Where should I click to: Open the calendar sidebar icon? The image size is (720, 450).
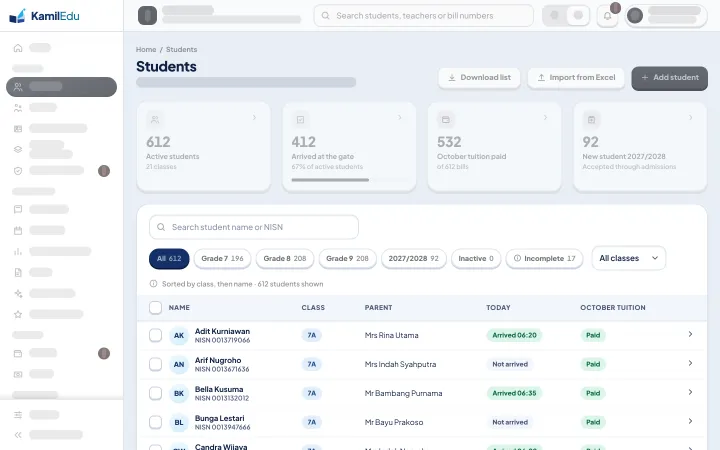click(x=18, y=231)
